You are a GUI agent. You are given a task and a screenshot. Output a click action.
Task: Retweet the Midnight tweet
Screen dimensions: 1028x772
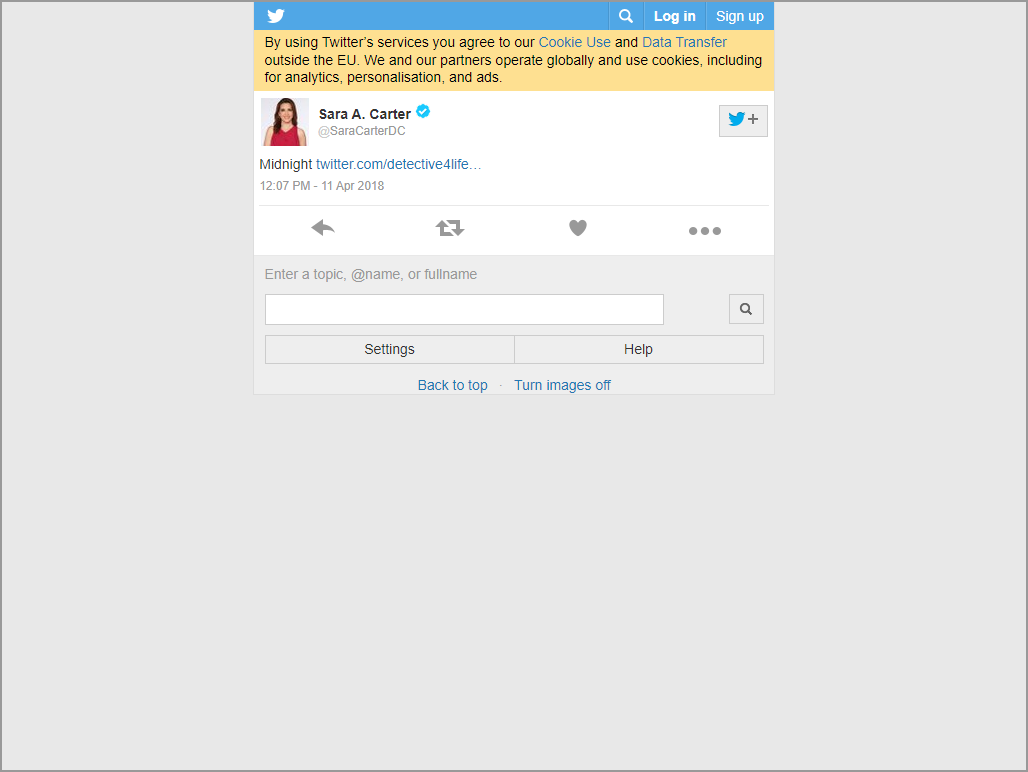(450, 228)
